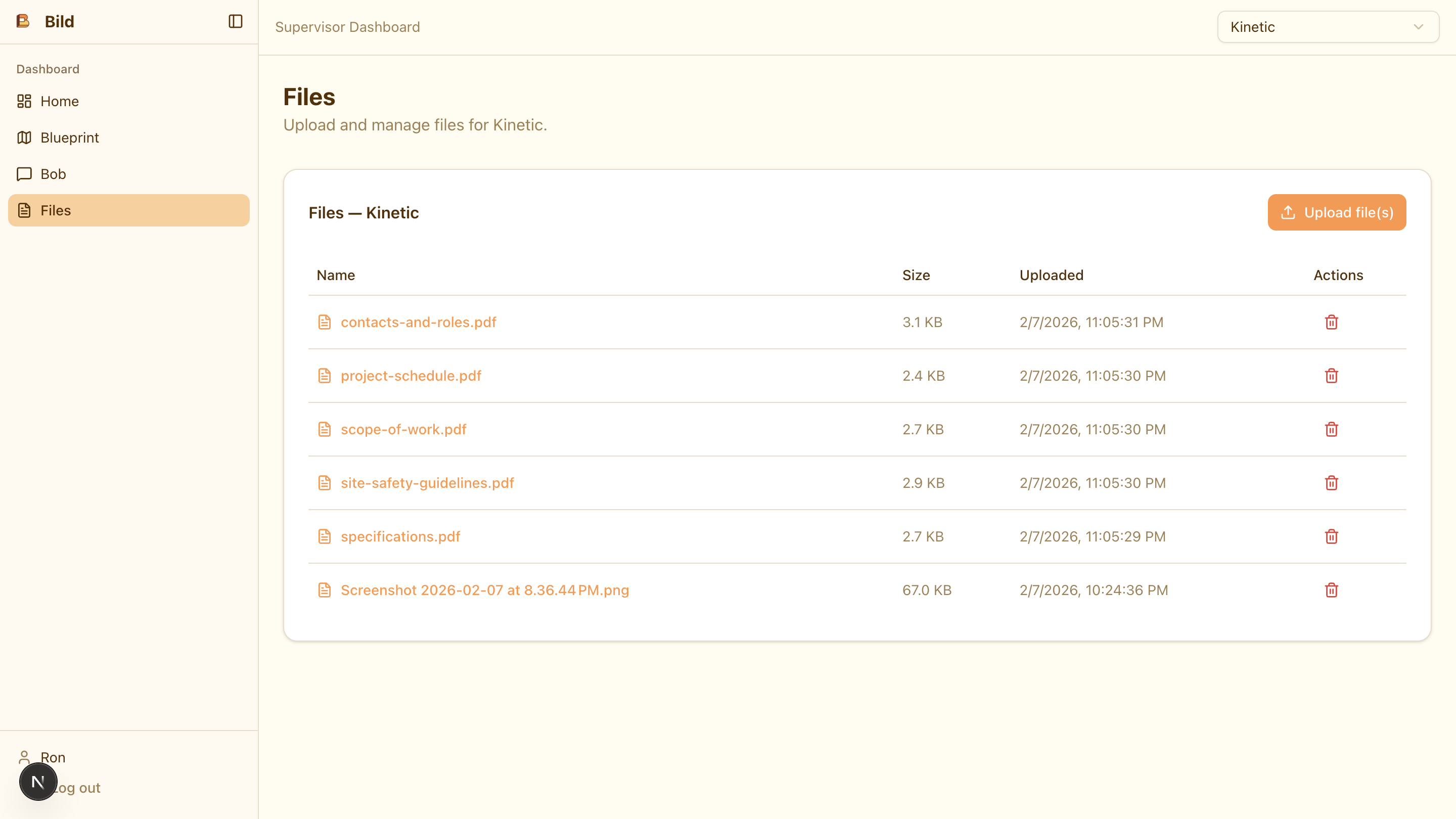Delete the Screenshot png file via its trash icon
This screenshot has height=819, width=1456.
[x=1331, y=590]
